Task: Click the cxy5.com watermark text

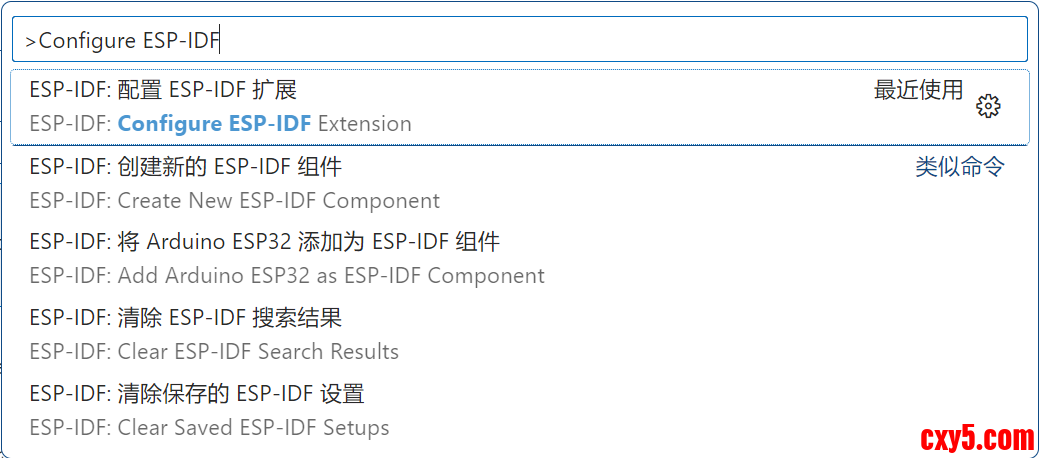Action: click(976, 437)
